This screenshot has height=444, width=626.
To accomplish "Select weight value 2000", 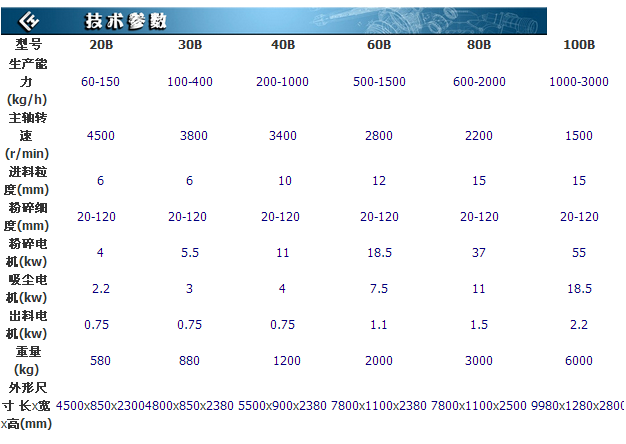I will (x=379, y=361).
